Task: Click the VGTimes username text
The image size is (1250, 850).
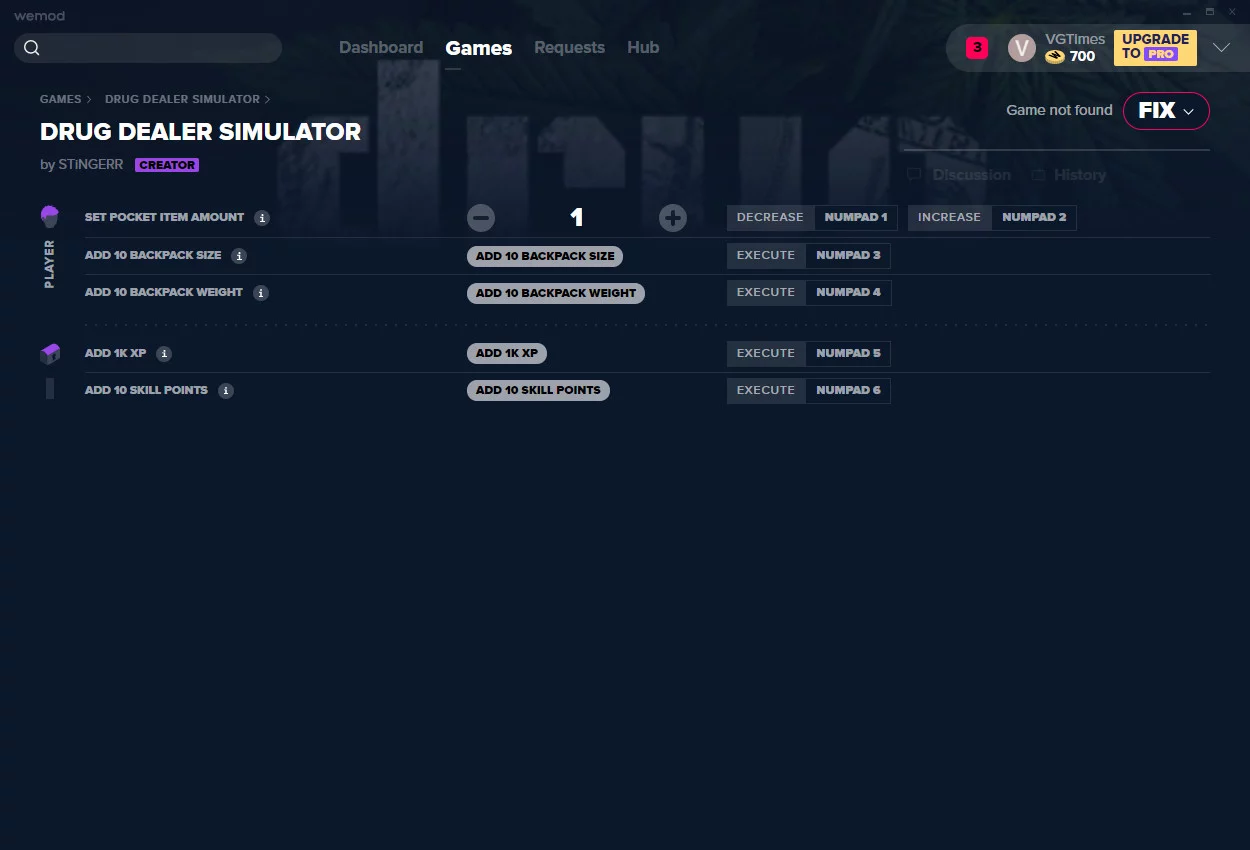Action: pos(1075,39)
